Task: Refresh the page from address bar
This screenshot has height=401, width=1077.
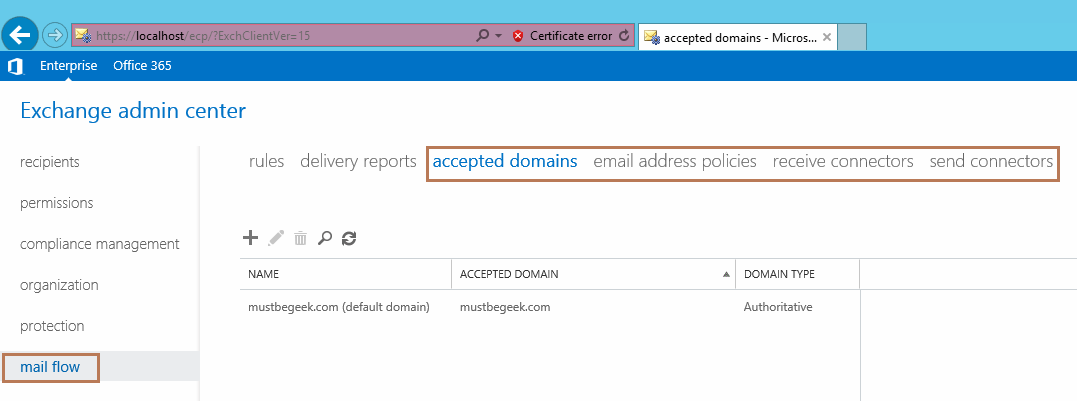Action: pos(624,36)
